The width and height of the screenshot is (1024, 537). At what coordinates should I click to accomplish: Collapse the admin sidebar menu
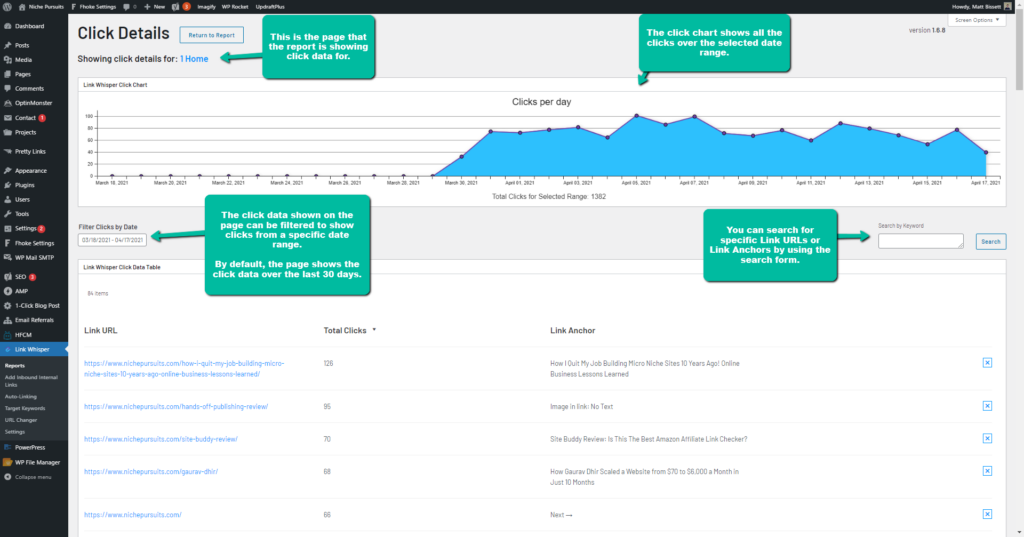point(33,477)
